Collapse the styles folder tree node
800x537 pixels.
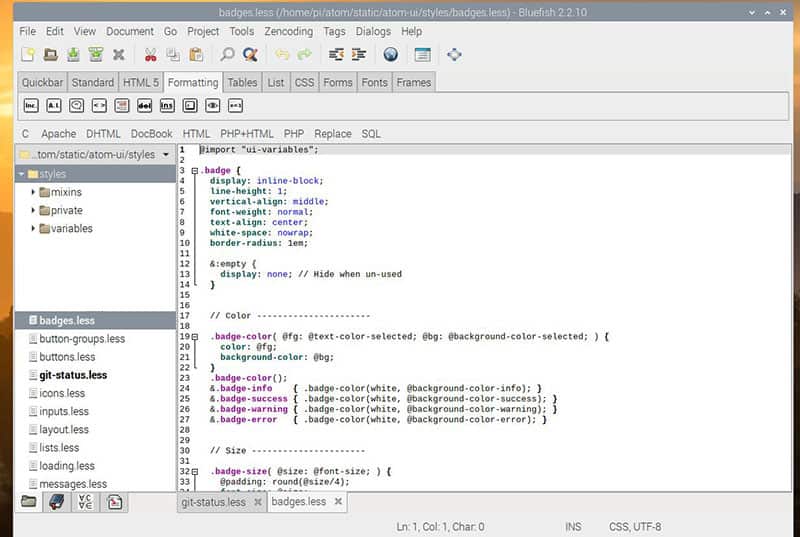pyautogui.click(x=22, y=174)
